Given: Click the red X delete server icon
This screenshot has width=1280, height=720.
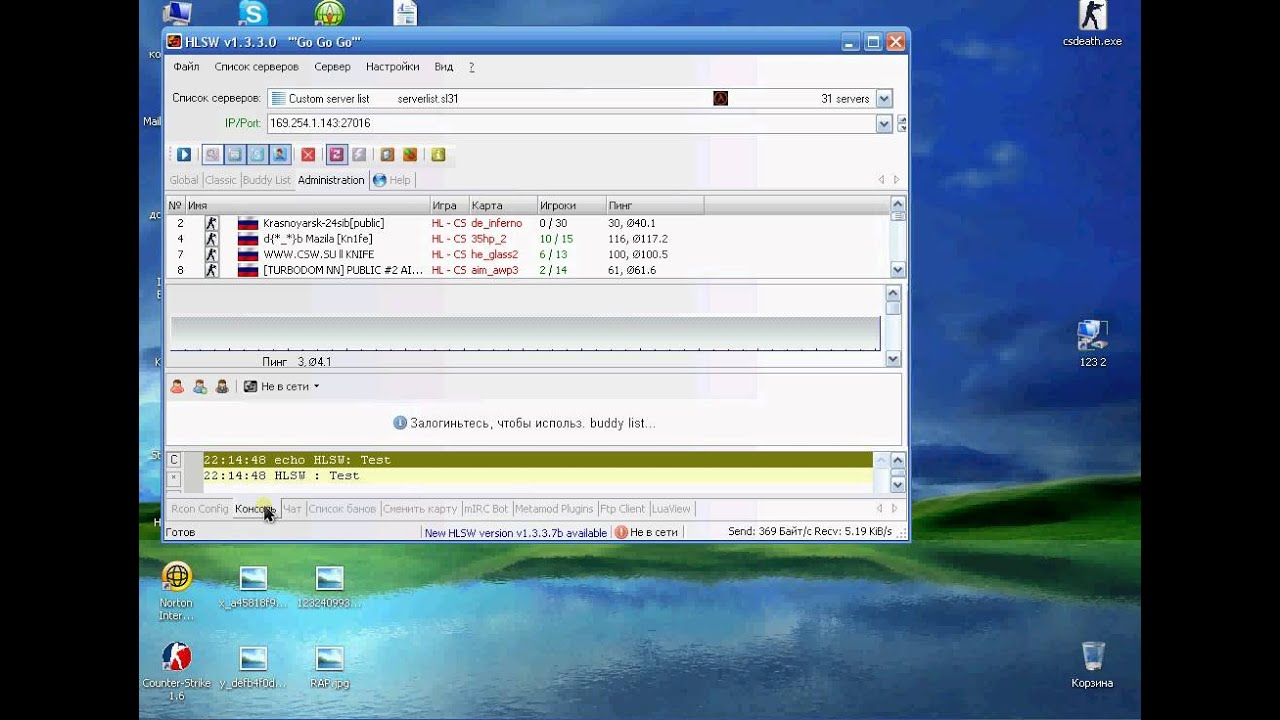Looking at the screenshot, I should pos(308,155).
